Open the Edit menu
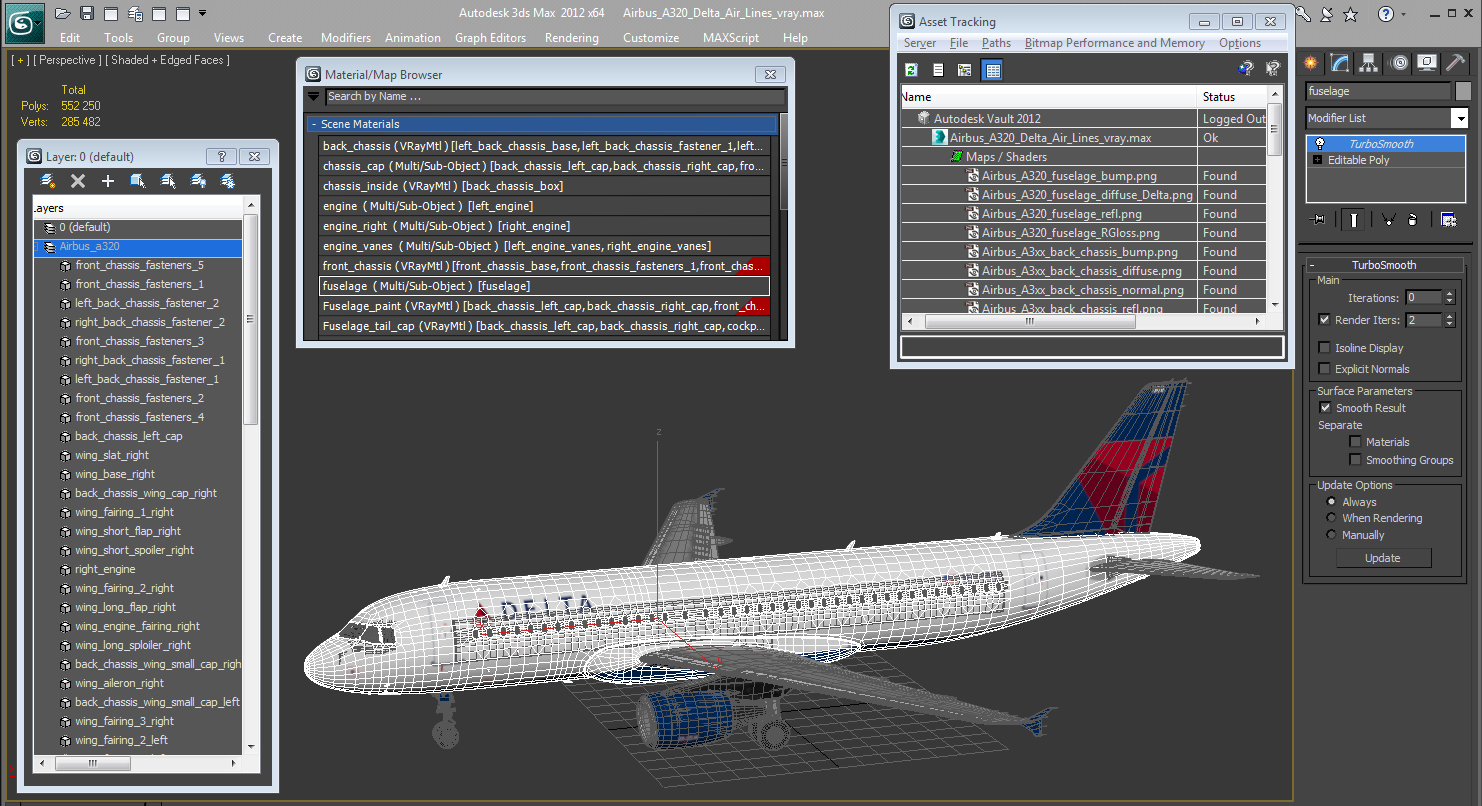The height and width of the screenshot is (806, 1482). (x=70, y=38)
